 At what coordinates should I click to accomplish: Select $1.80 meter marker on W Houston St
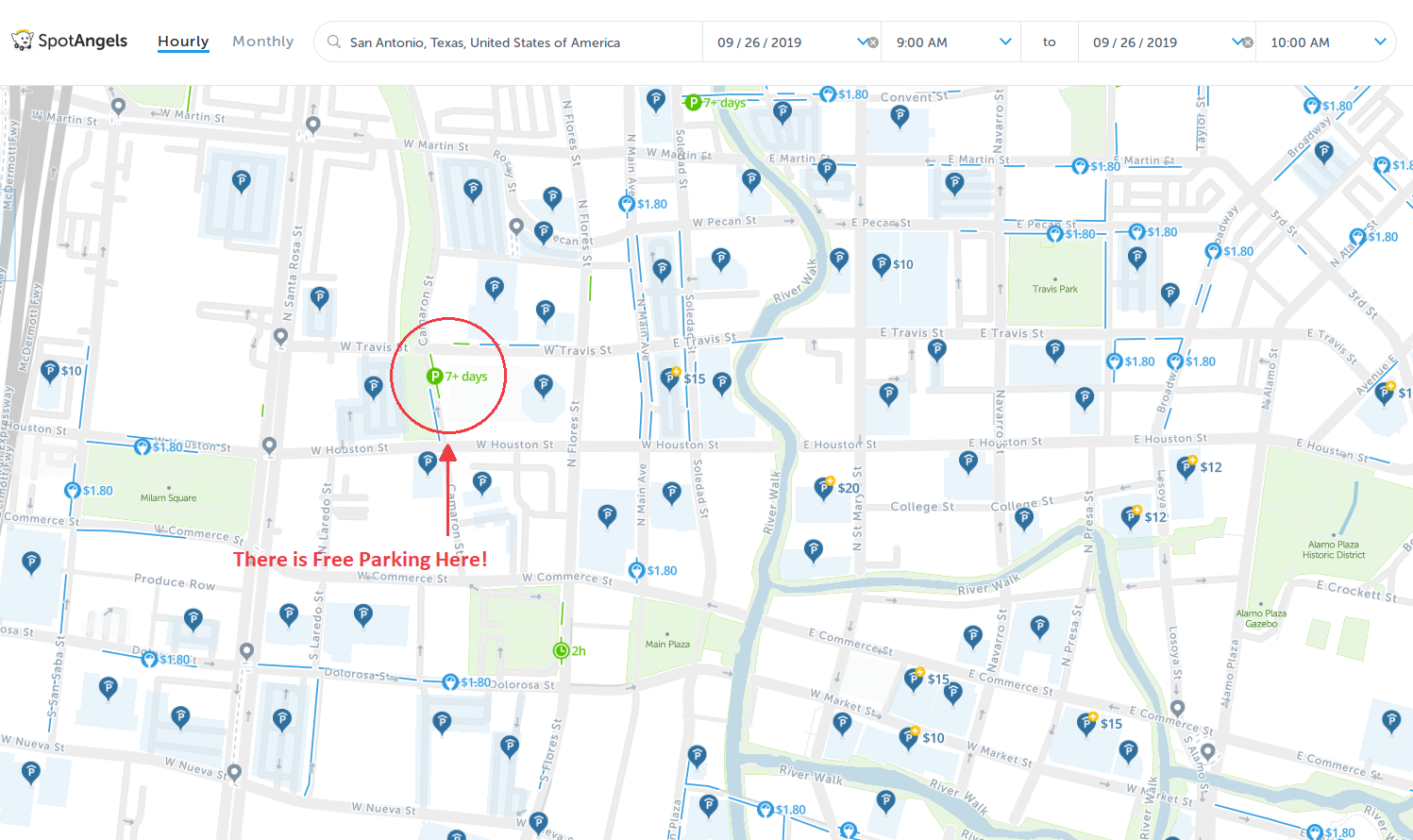point(143,446)
